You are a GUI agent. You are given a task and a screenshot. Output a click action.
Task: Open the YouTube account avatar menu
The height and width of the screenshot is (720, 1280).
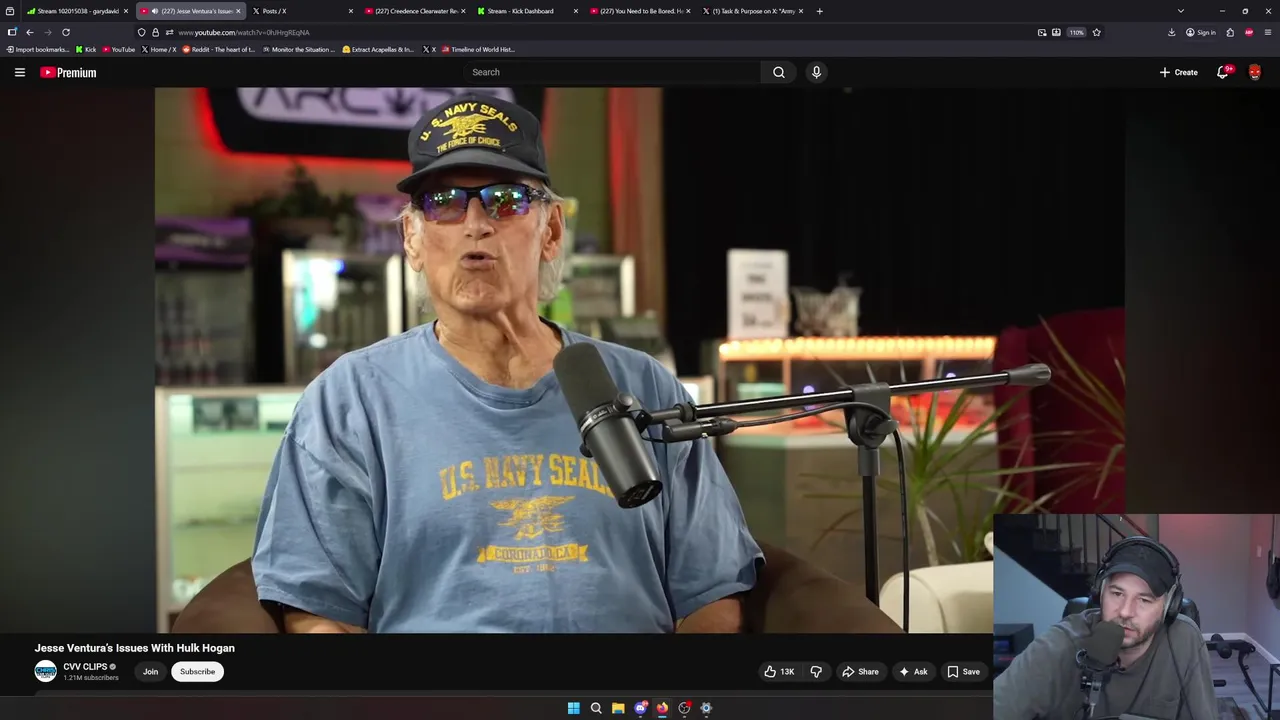1255,72
